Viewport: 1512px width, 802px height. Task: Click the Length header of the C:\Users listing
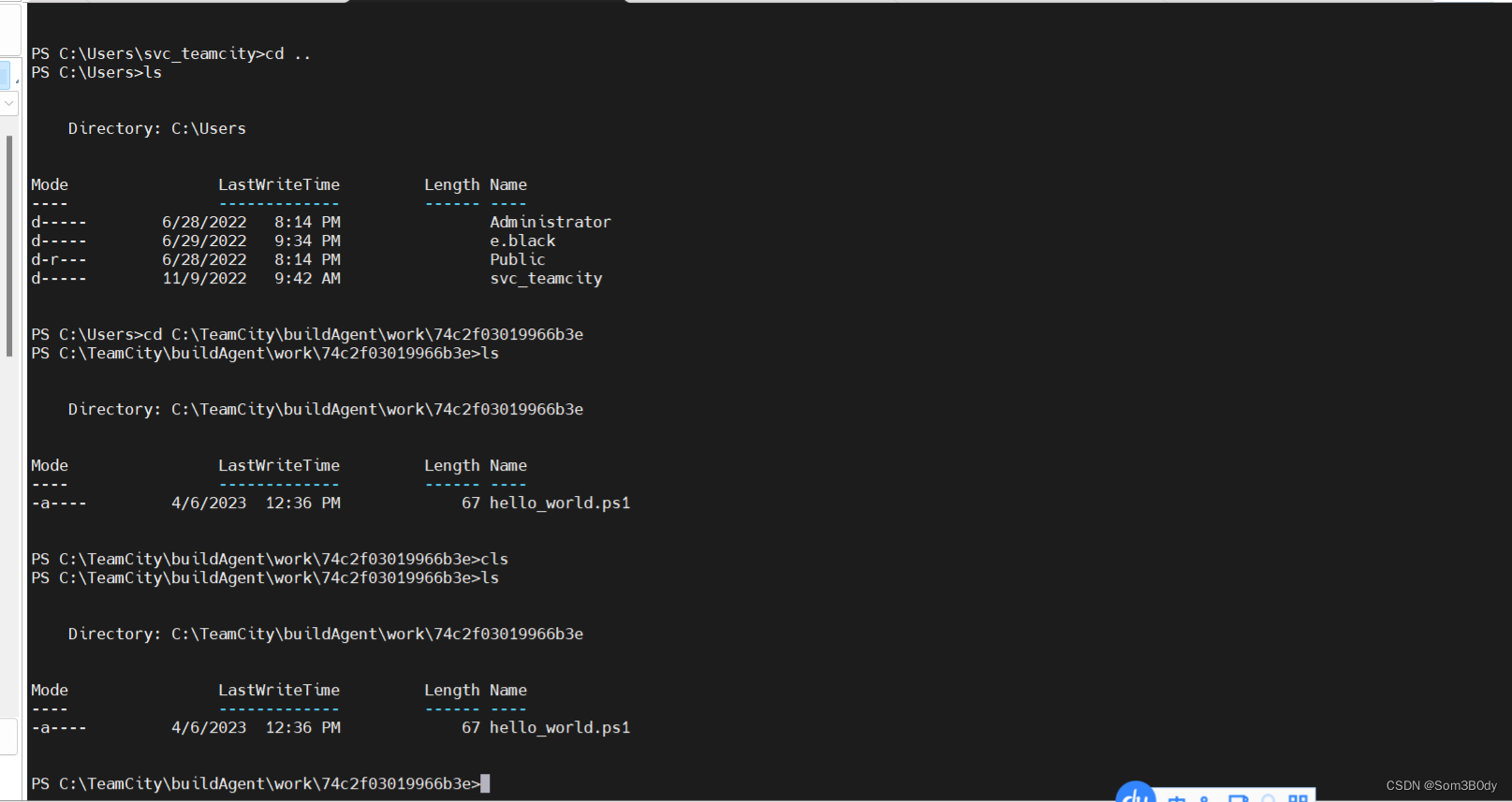coord(451,184)
